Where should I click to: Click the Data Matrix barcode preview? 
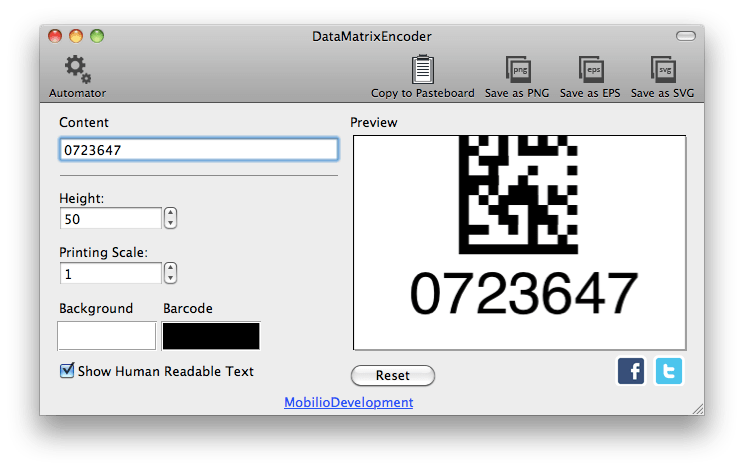click(x=518, y=194)
